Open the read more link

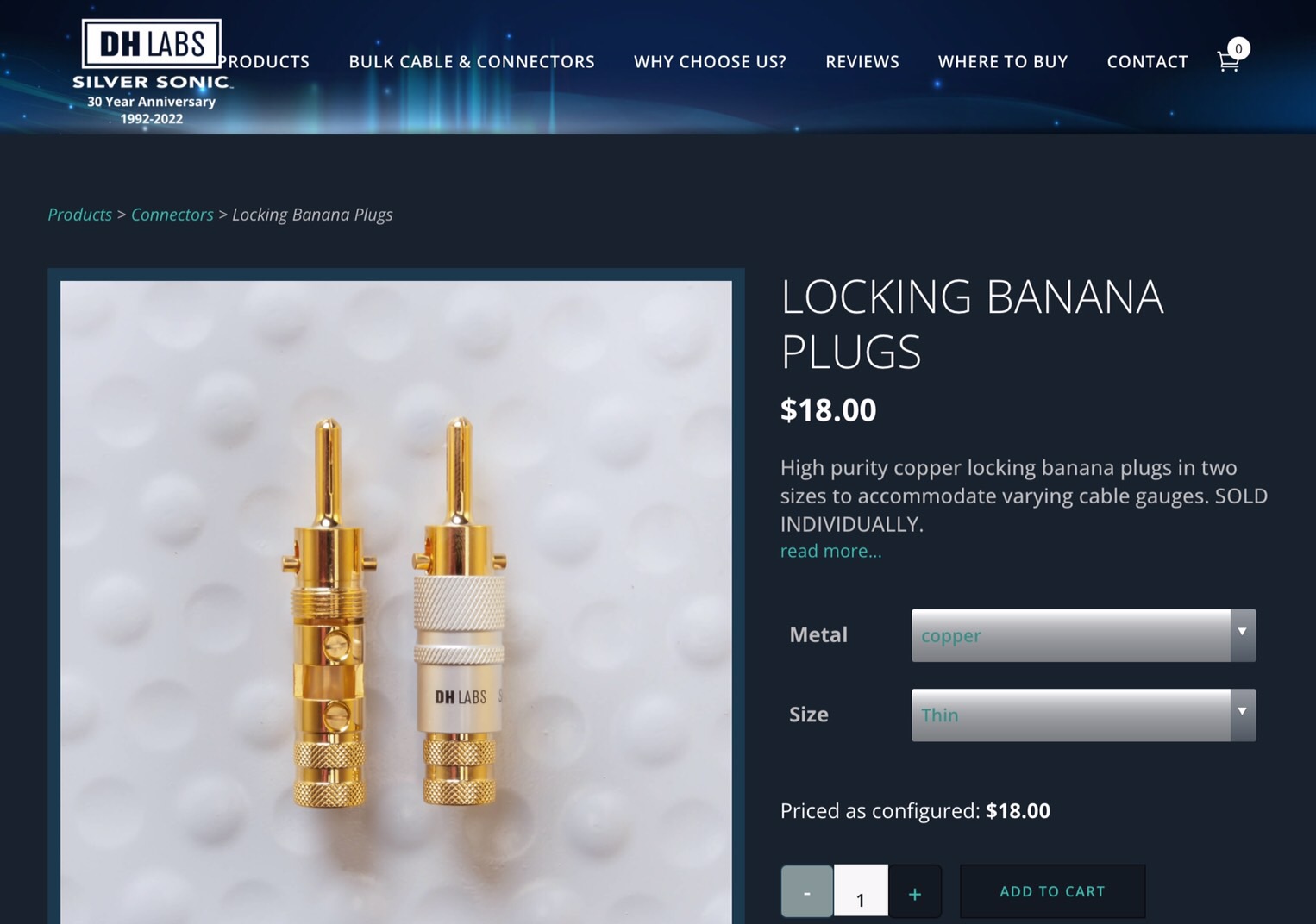[830, 551]
